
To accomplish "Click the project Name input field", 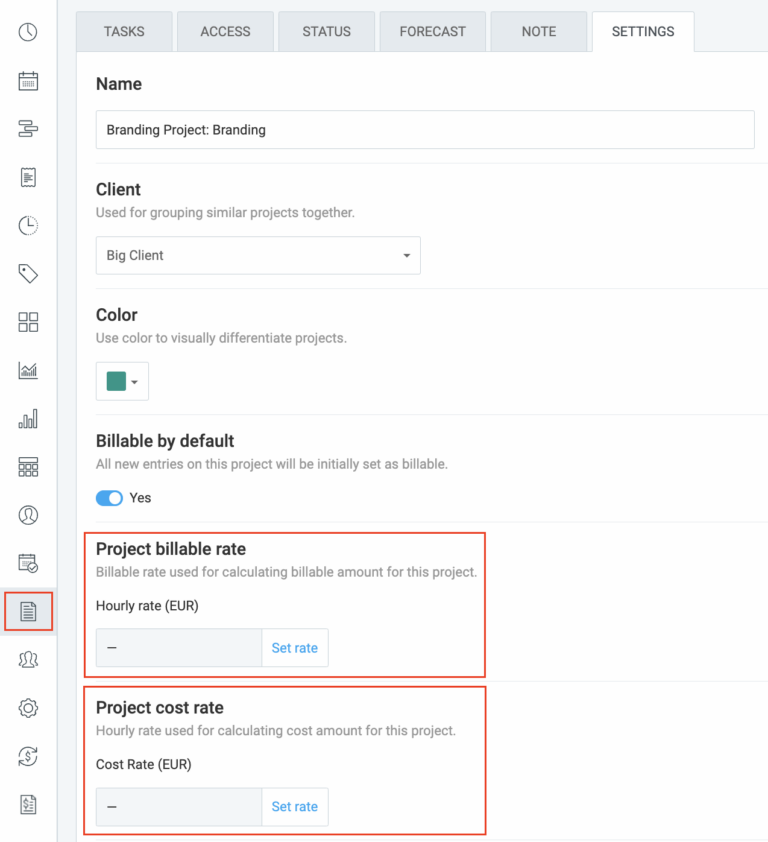I will click(x=425, y=130).
